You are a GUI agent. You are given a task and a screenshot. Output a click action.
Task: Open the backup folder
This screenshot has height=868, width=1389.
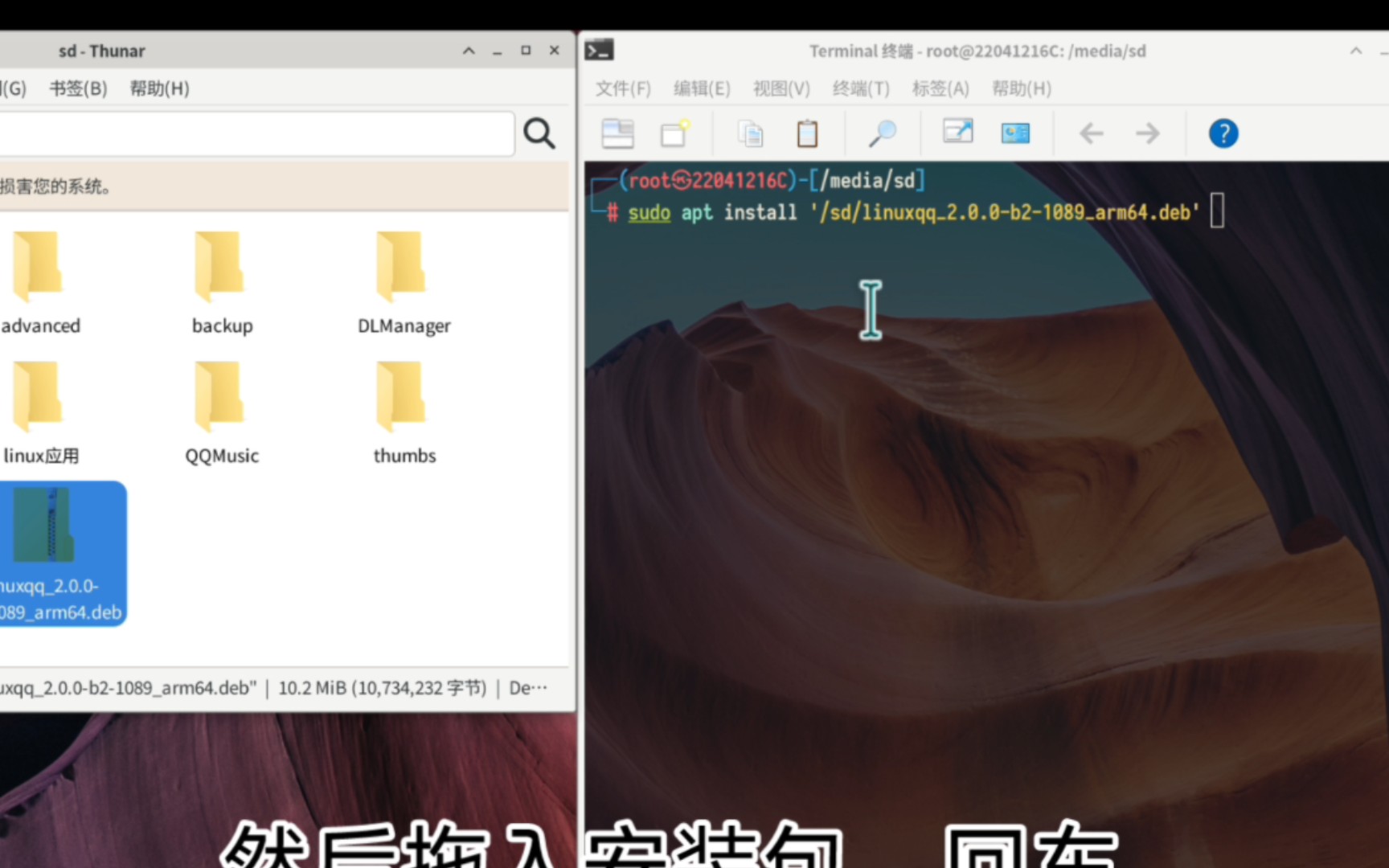point(222,283)
